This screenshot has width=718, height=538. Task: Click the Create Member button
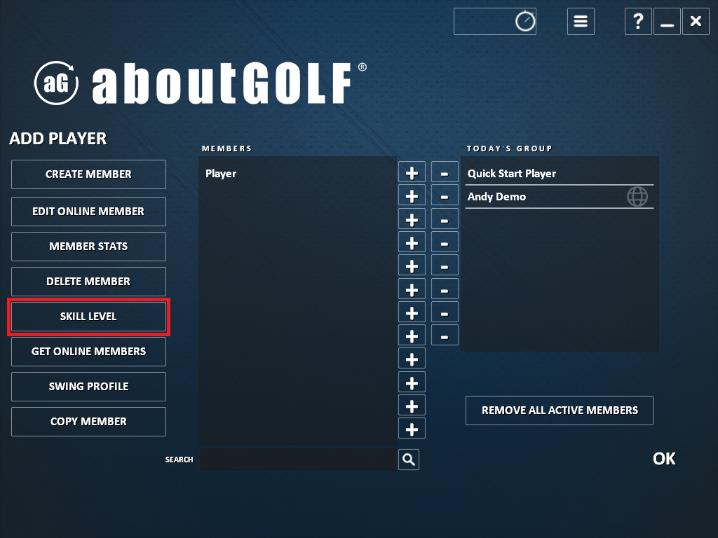[x=88, y=174]
